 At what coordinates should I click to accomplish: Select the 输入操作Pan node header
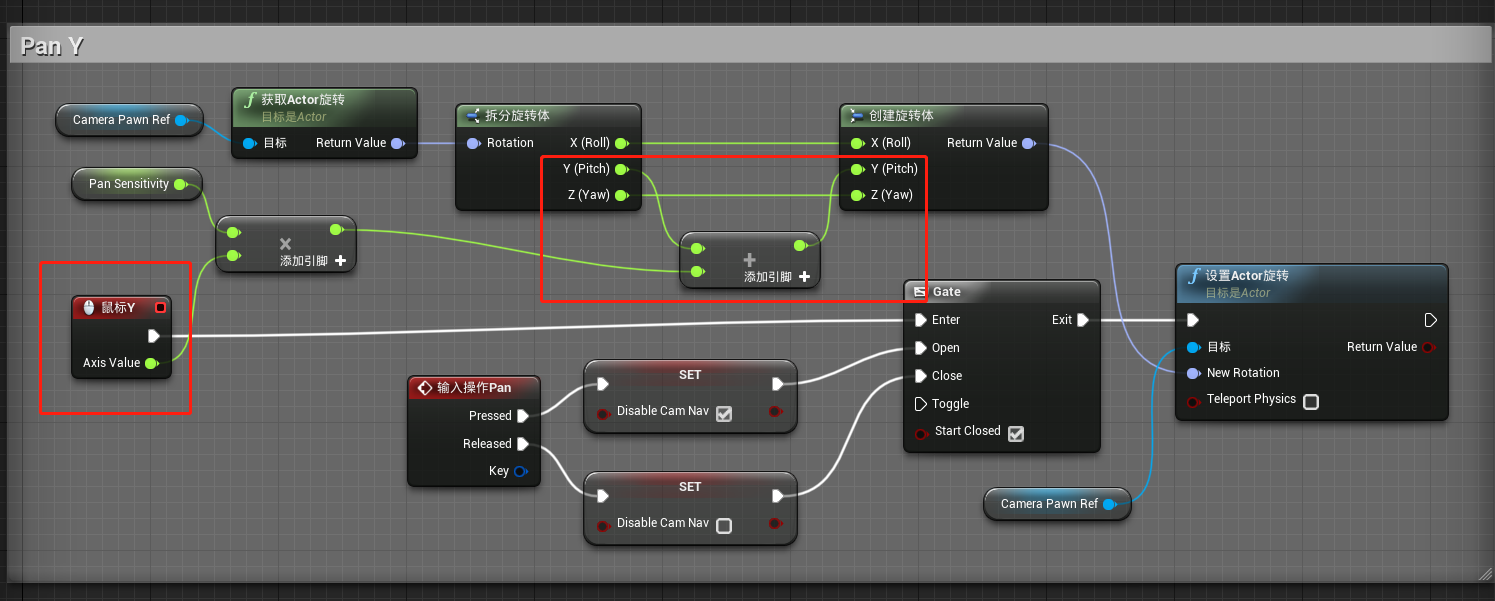coord(474,387)
